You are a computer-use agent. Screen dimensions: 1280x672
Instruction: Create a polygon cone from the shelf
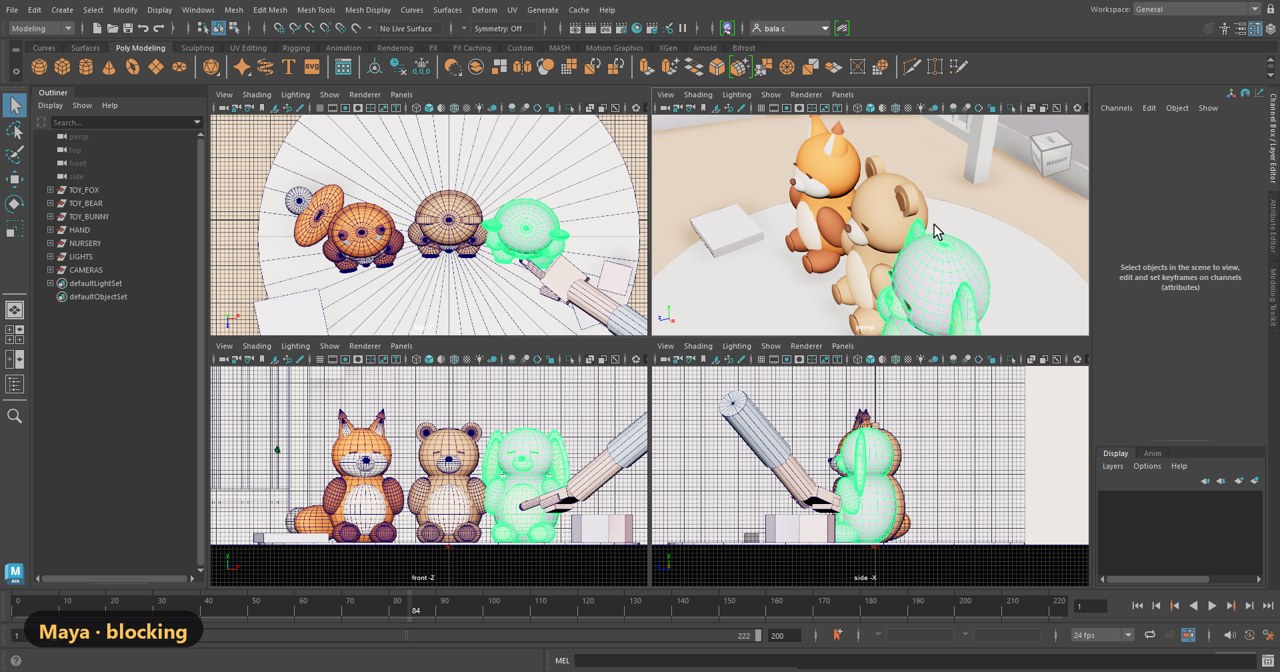tap(109, 67)
